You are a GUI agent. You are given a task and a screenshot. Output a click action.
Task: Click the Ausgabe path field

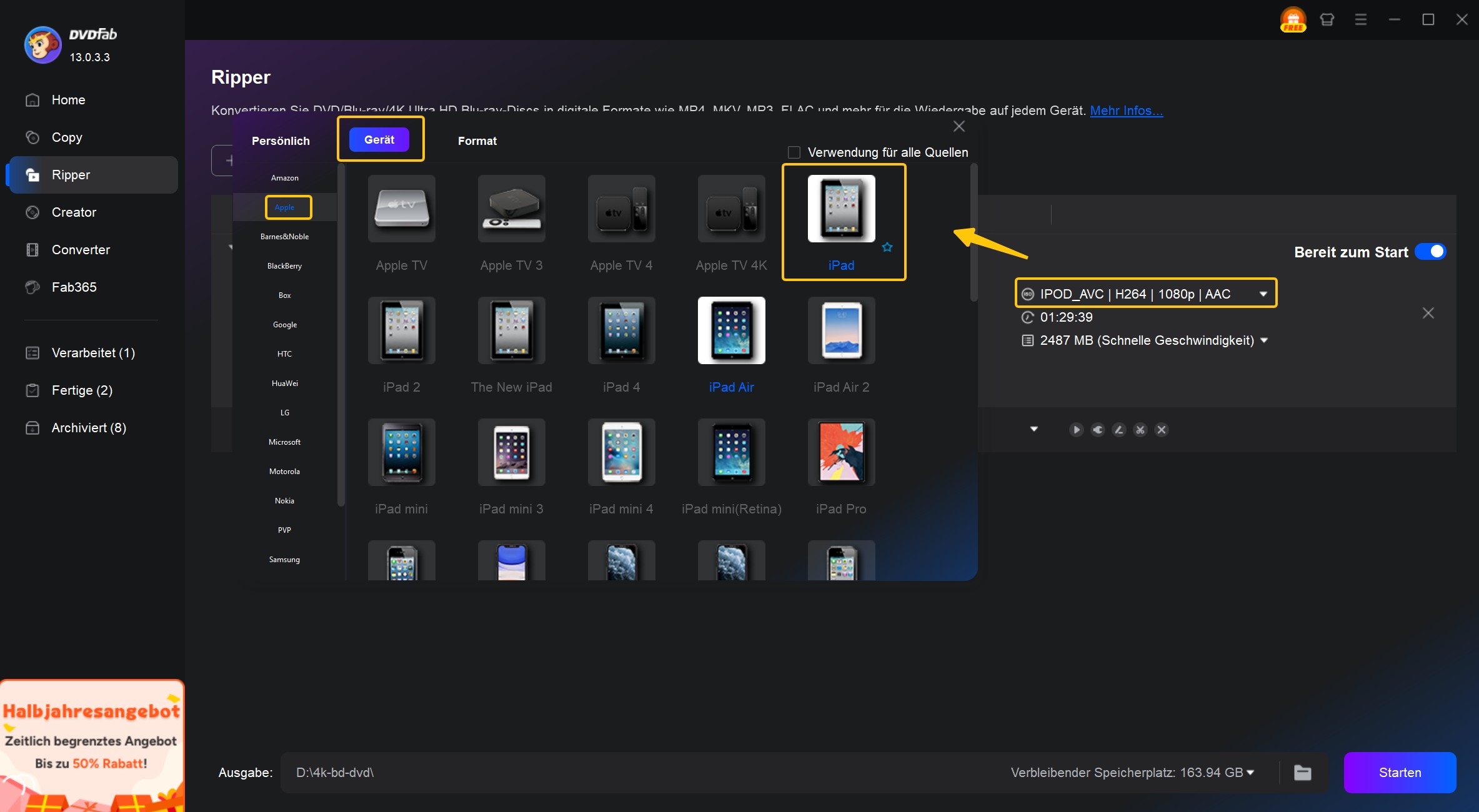(644, 773)
